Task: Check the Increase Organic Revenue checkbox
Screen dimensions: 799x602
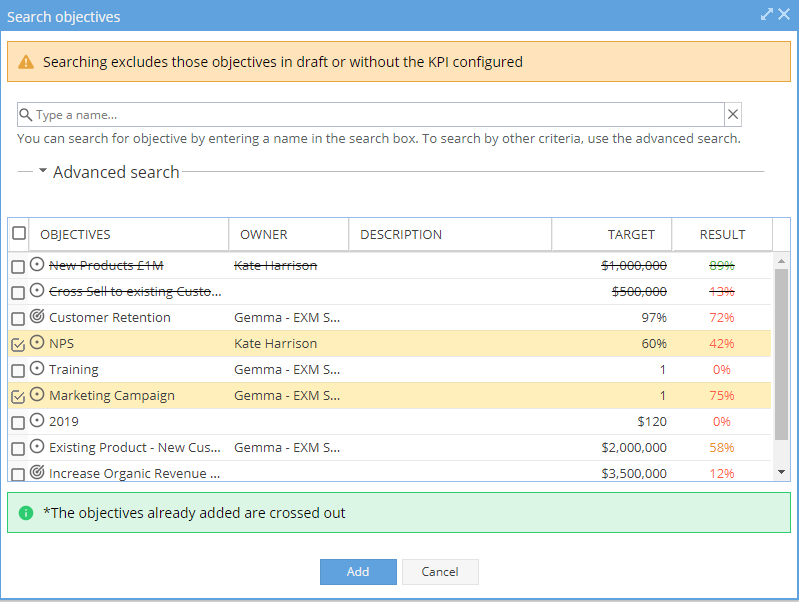Action: click(18, 474)
